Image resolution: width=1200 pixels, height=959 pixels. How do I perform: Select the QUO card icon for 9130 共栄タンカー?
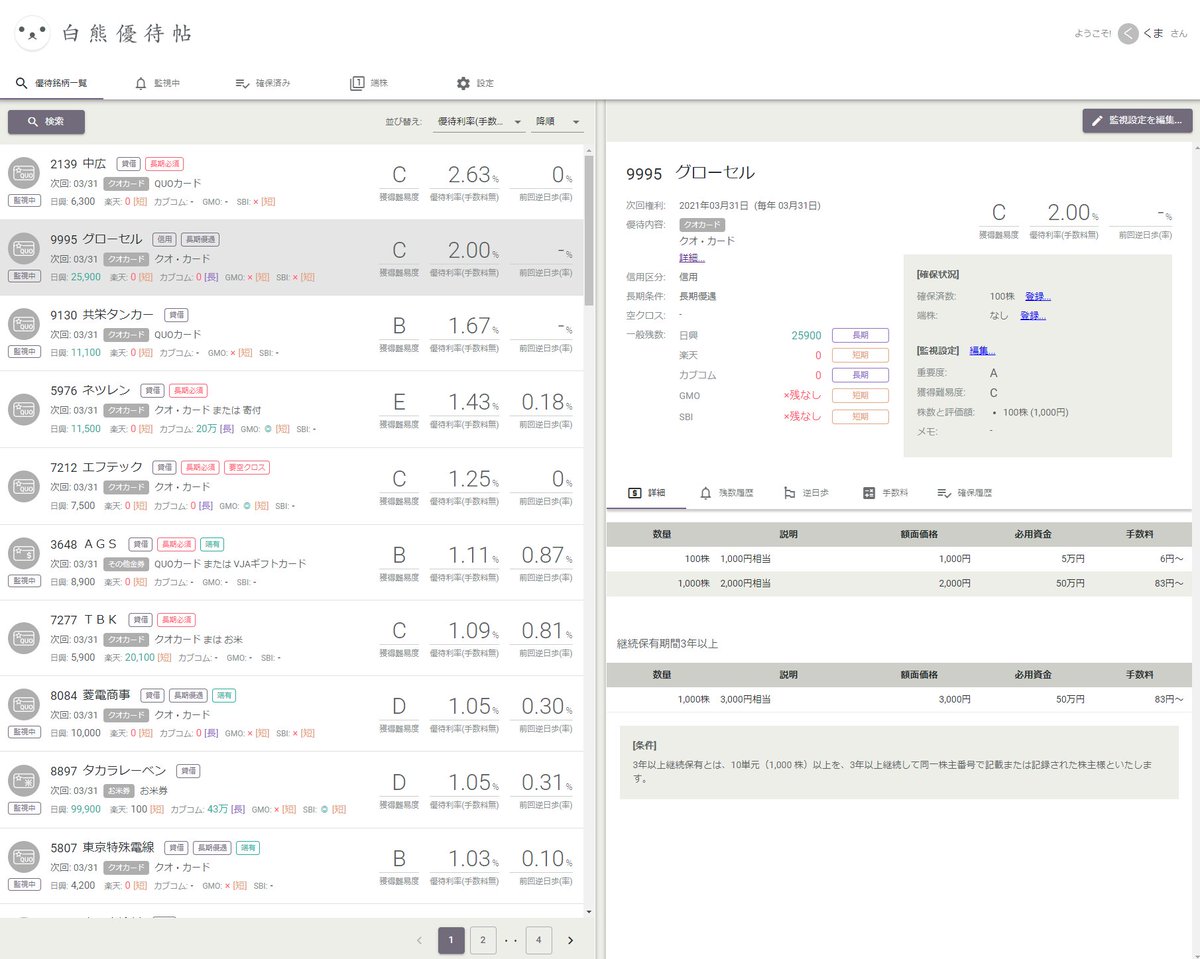pos(23,323)
